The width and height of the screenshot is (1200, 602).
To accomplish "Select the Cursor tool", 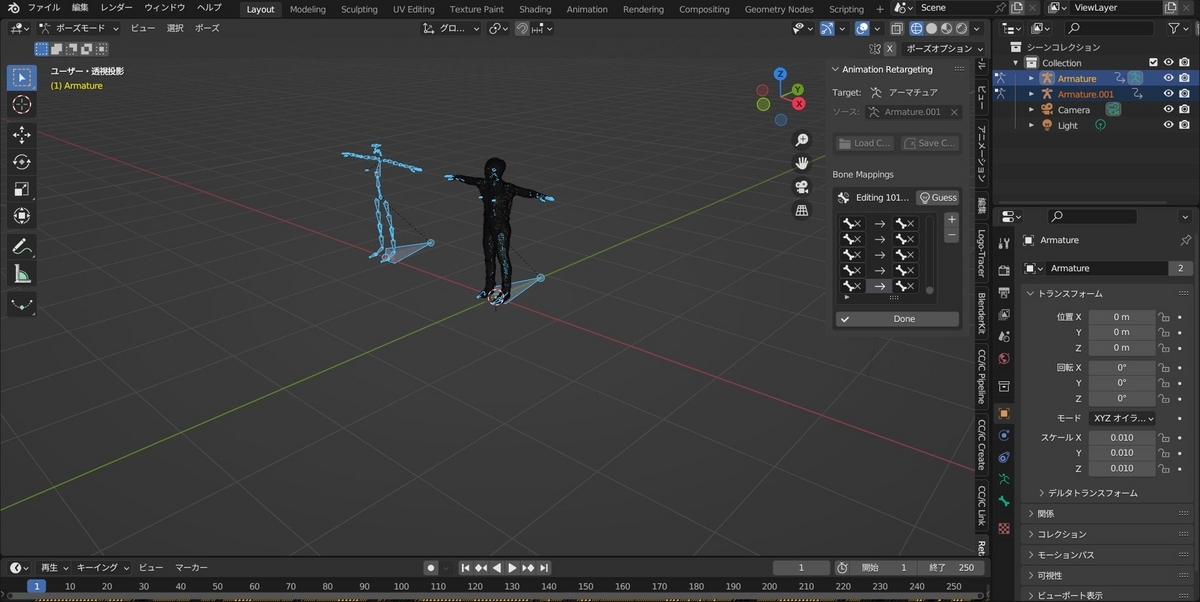I will tap(22, 105).
